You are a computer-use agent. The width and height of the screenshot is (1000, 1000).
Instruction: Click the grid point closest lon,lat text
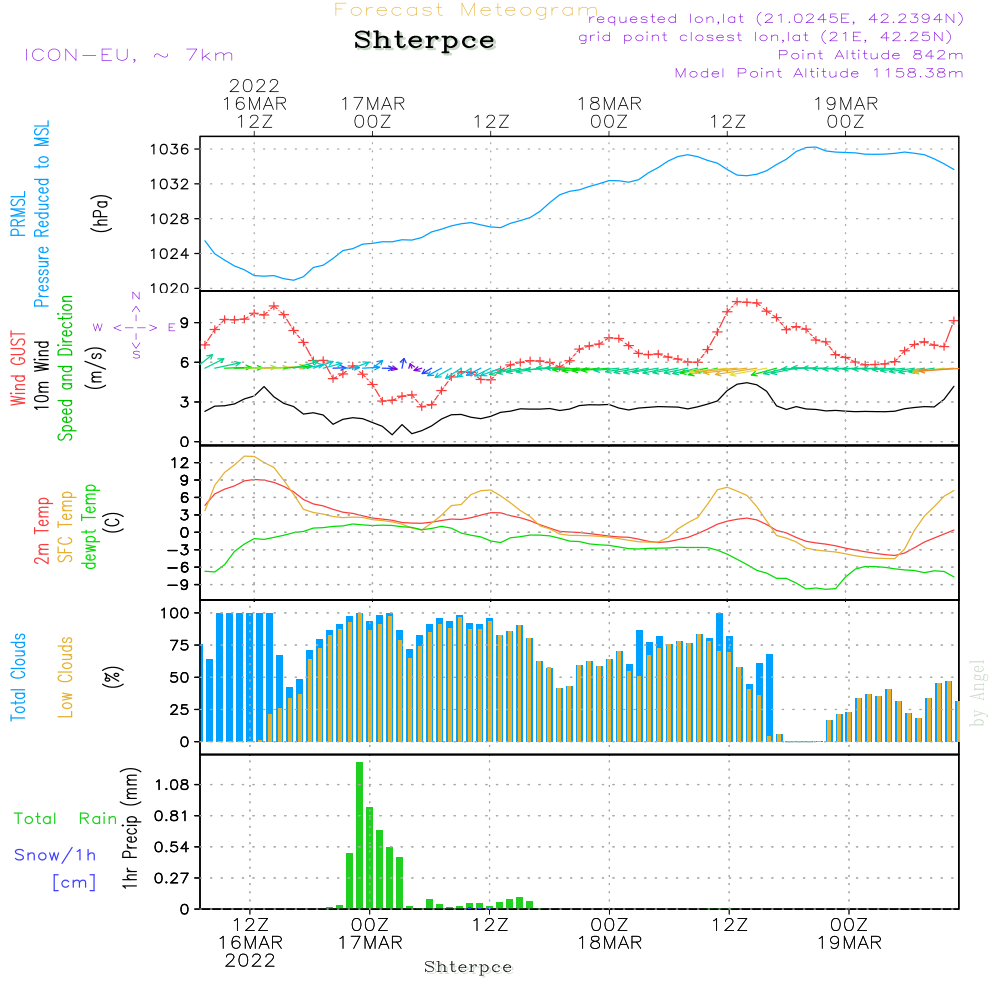coord(765,37)
